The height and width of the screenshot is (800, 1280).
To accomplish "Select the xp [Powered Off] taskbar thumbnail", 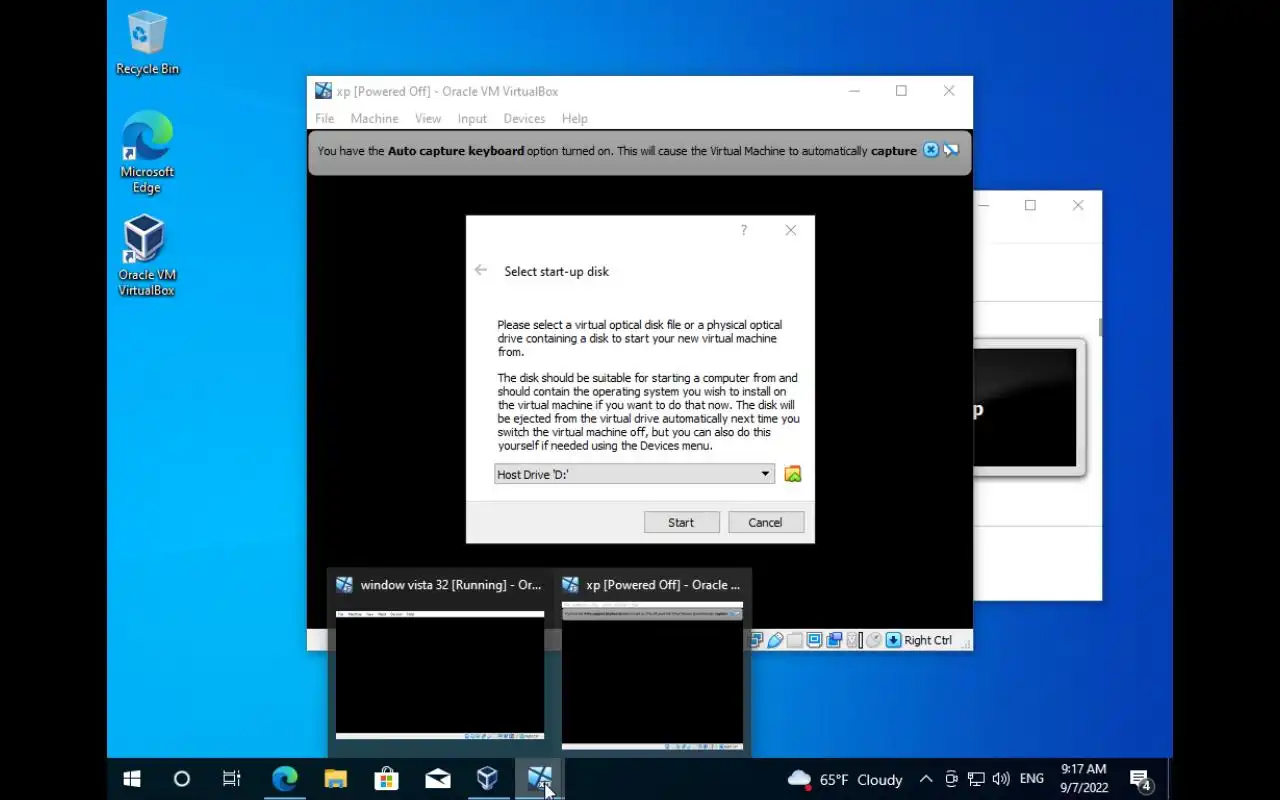I will click(x=652, y=662).
